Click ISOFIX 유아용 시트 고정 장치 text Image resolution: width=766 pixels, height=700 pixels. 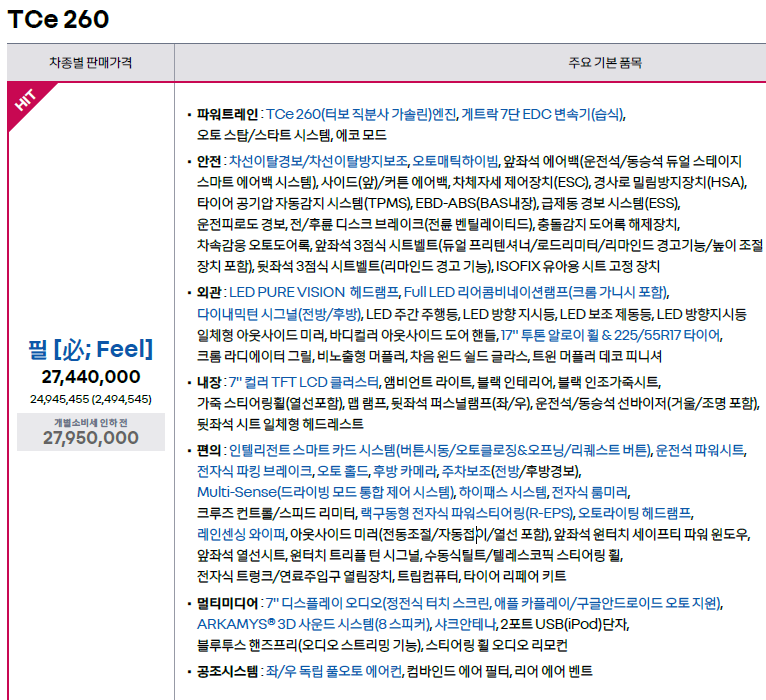coord(578,266)
